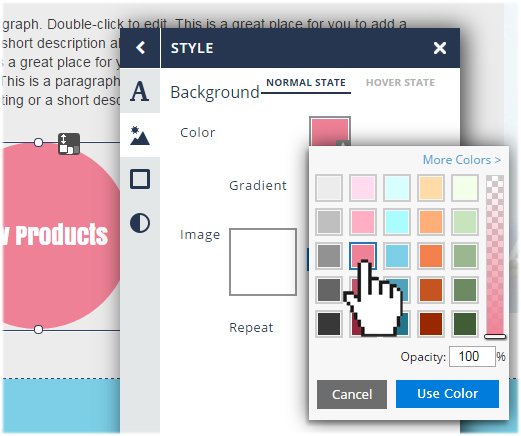This screenshot has height=436, width=521.
Task: Click the top resize handle of the circle
Action: [x=39, y=143]
